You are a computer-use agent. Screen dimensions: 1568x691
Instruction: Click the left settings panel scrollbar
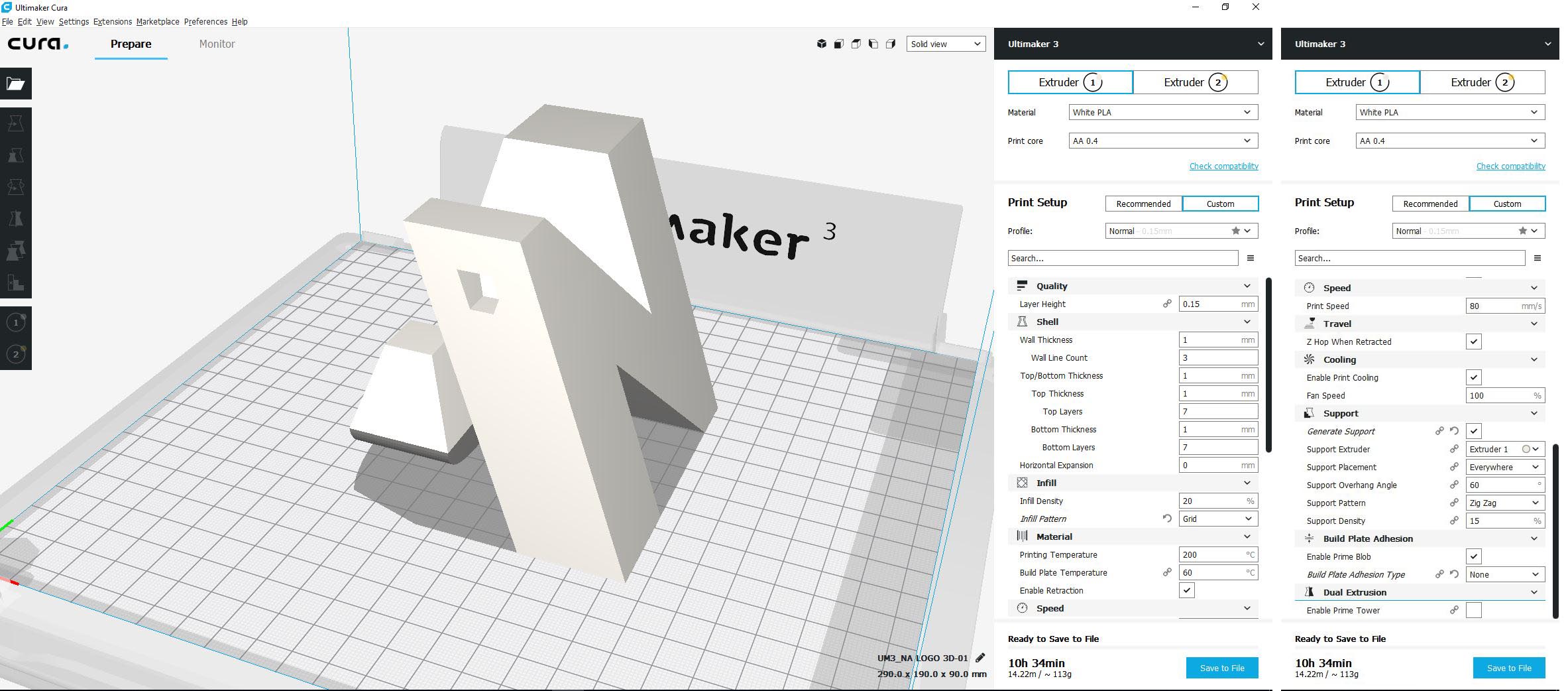click(1268, 365)
